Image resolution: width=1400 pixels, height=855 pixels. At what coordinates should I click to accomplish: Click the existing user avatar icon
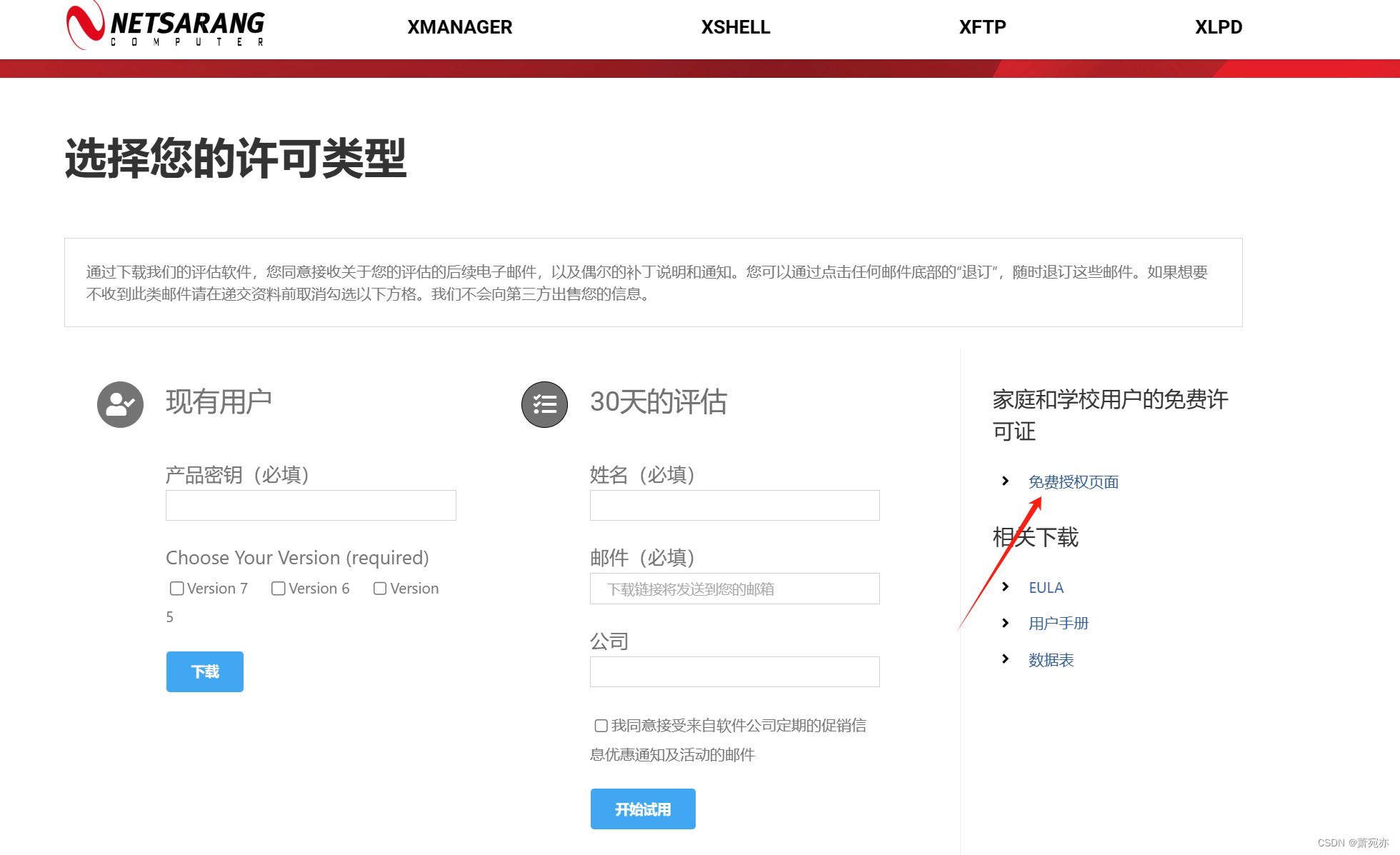tap(120, 404)
